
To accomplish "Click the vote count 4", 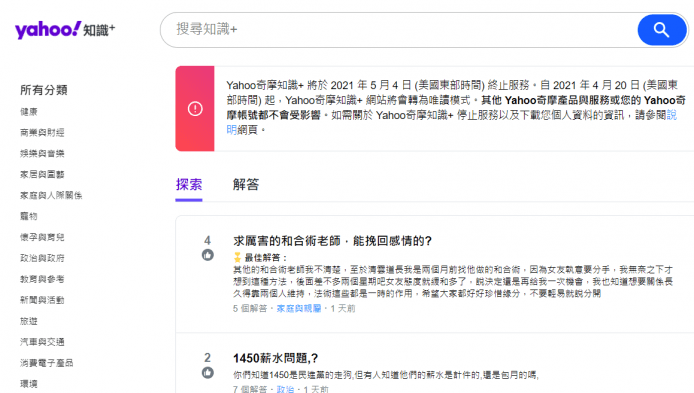I will click(208, 240).
